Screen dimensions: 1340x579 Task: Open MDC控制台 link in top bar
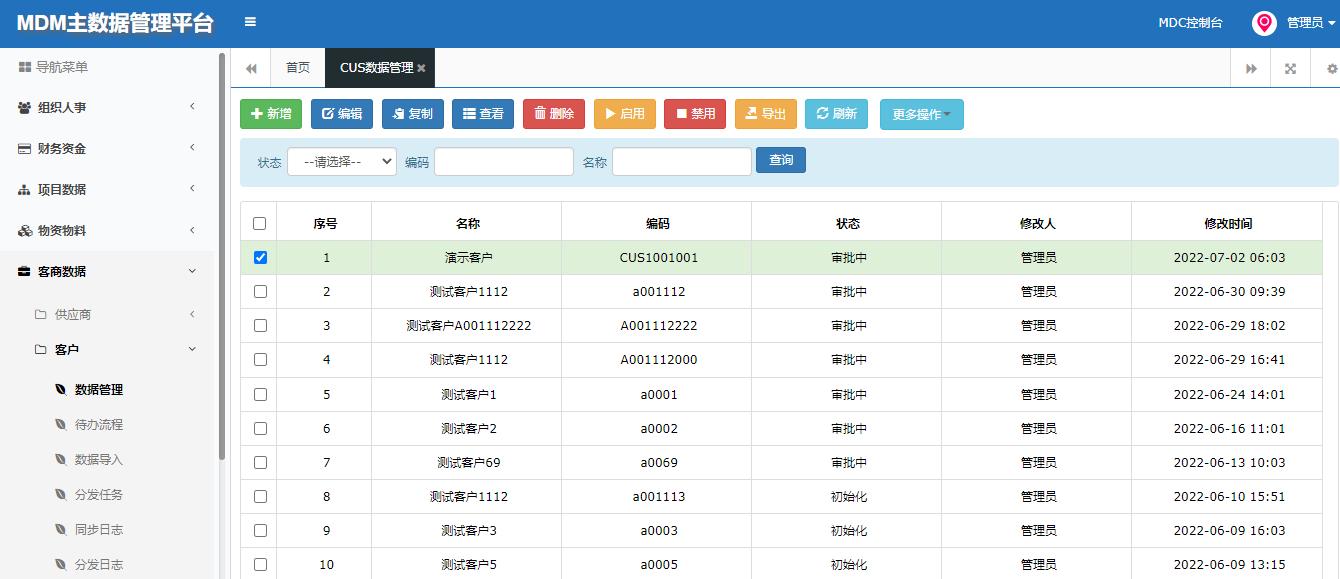pos(1190,20)
